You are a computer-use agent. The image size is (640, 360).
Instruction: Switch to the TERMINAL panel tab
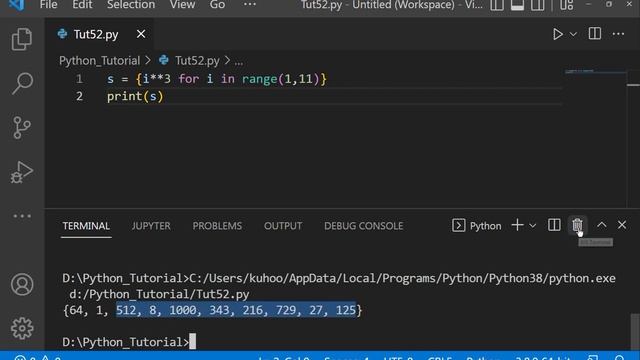(86, 226)
